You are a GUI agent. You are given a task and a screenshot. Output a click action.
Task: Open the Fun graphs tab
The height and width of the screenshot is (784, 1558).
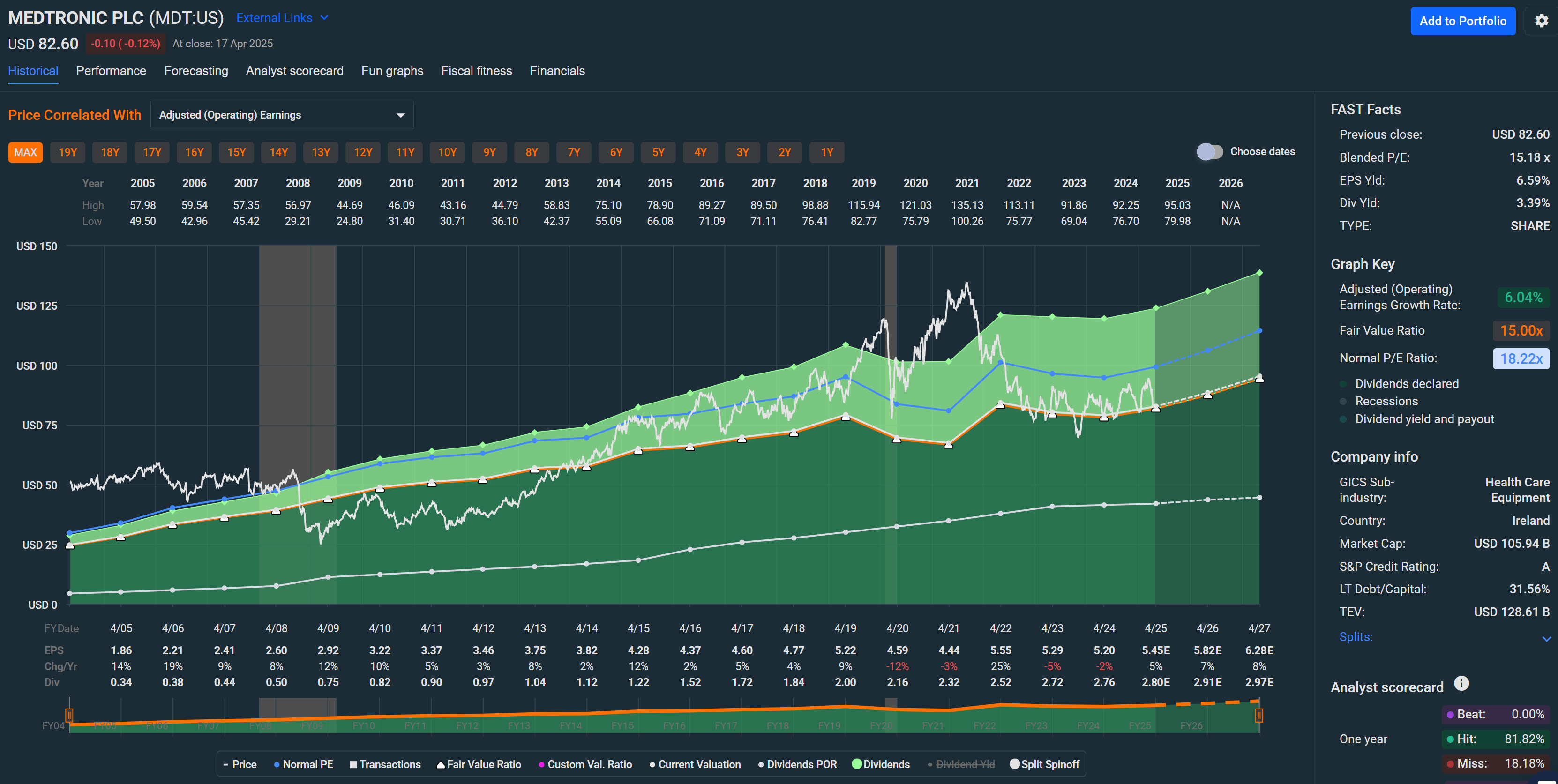pos(392,71)
